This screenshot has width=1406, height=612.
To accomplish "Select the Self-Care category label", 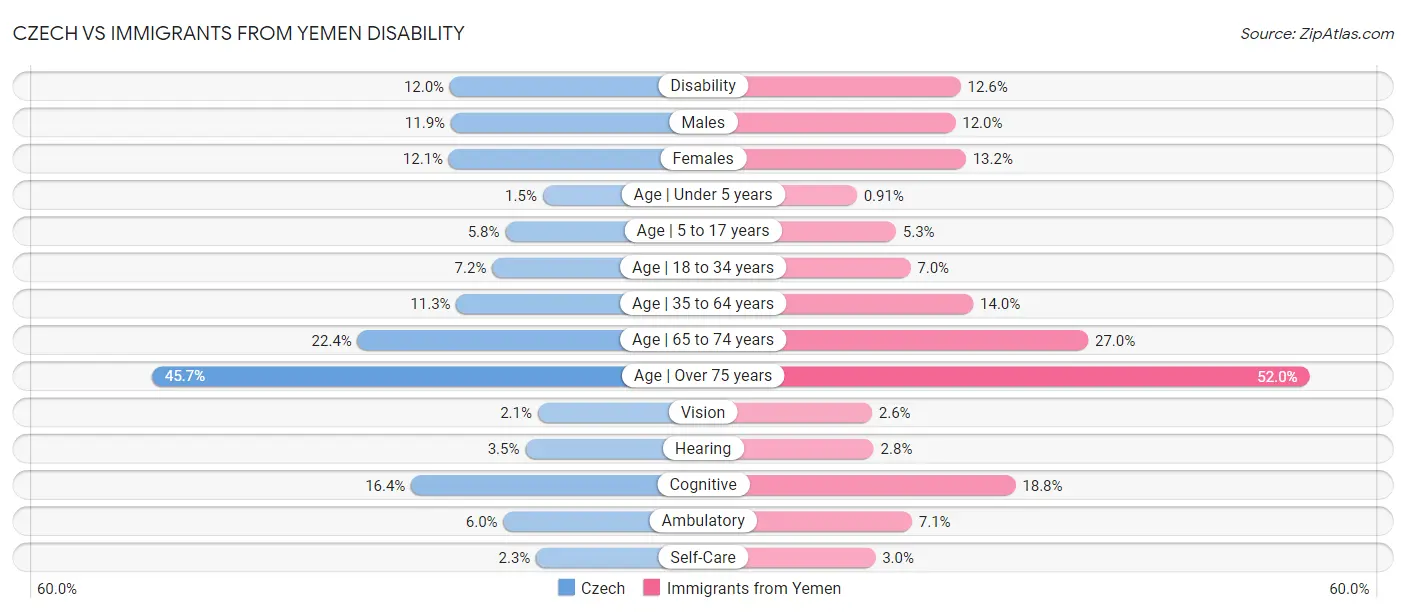I will coord(703,557).
